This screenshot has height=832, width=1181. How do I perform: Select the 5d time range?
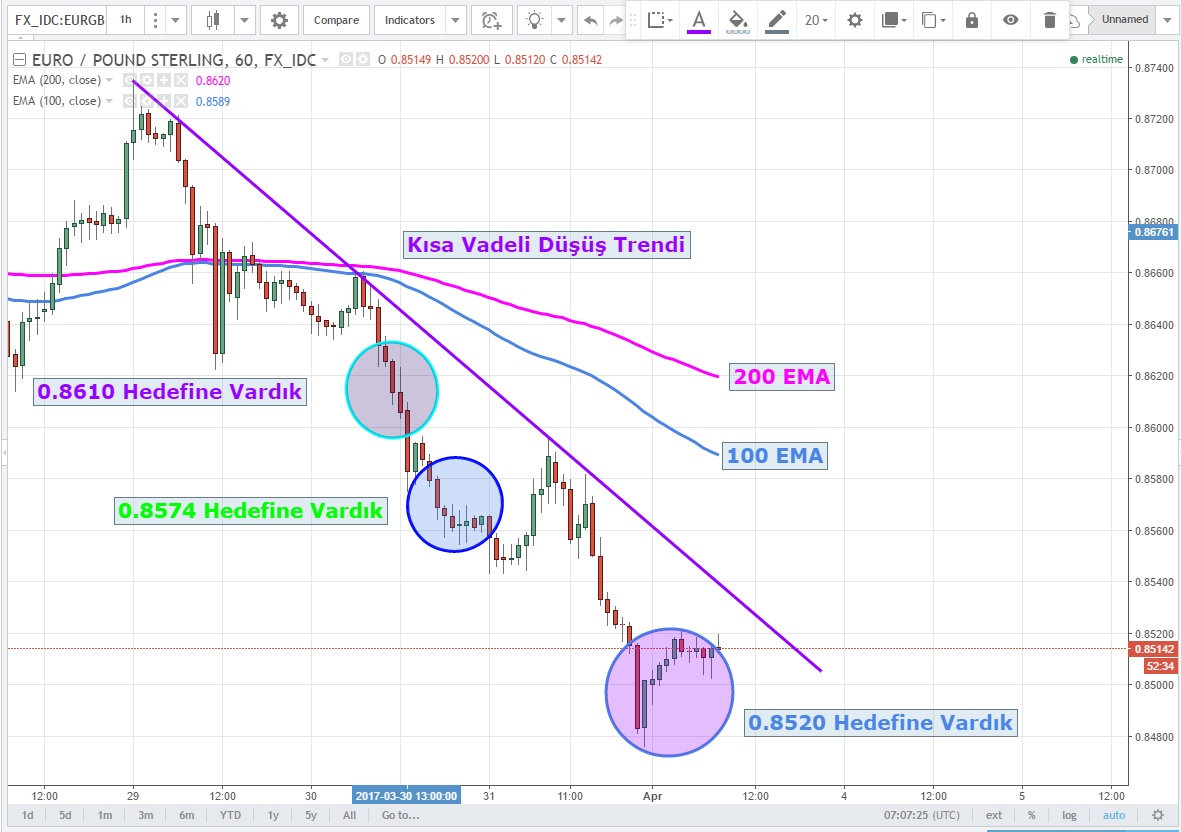click(65, 815)
